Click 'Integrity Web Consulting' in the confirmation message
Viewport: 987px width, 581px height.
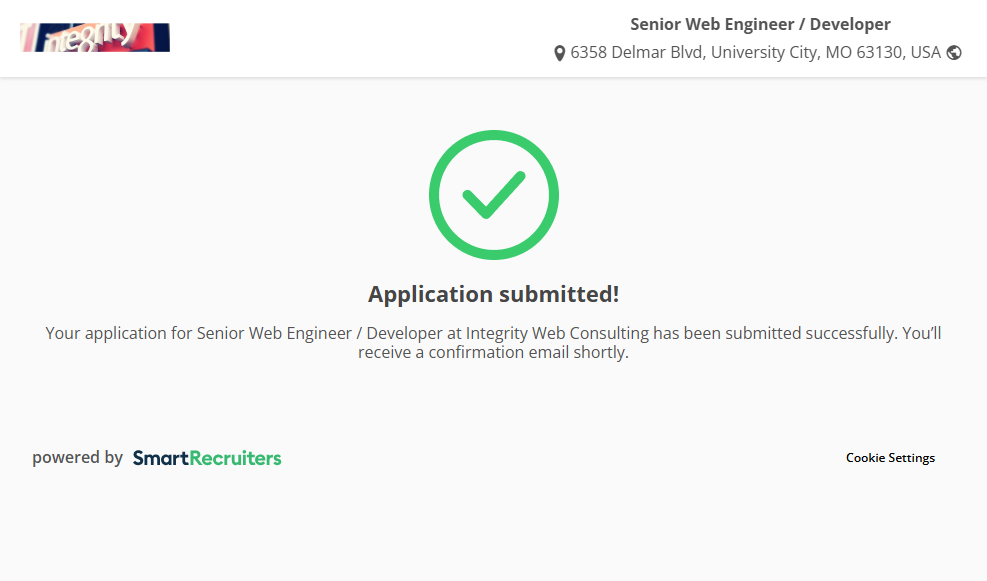(557, 333)
